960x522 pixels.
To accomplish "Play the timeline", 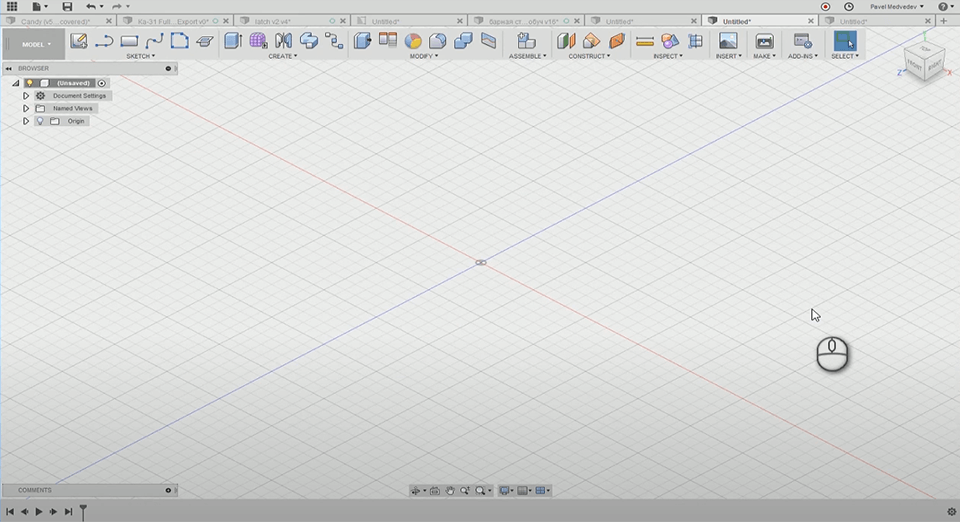I will click(x=39, y=512).
